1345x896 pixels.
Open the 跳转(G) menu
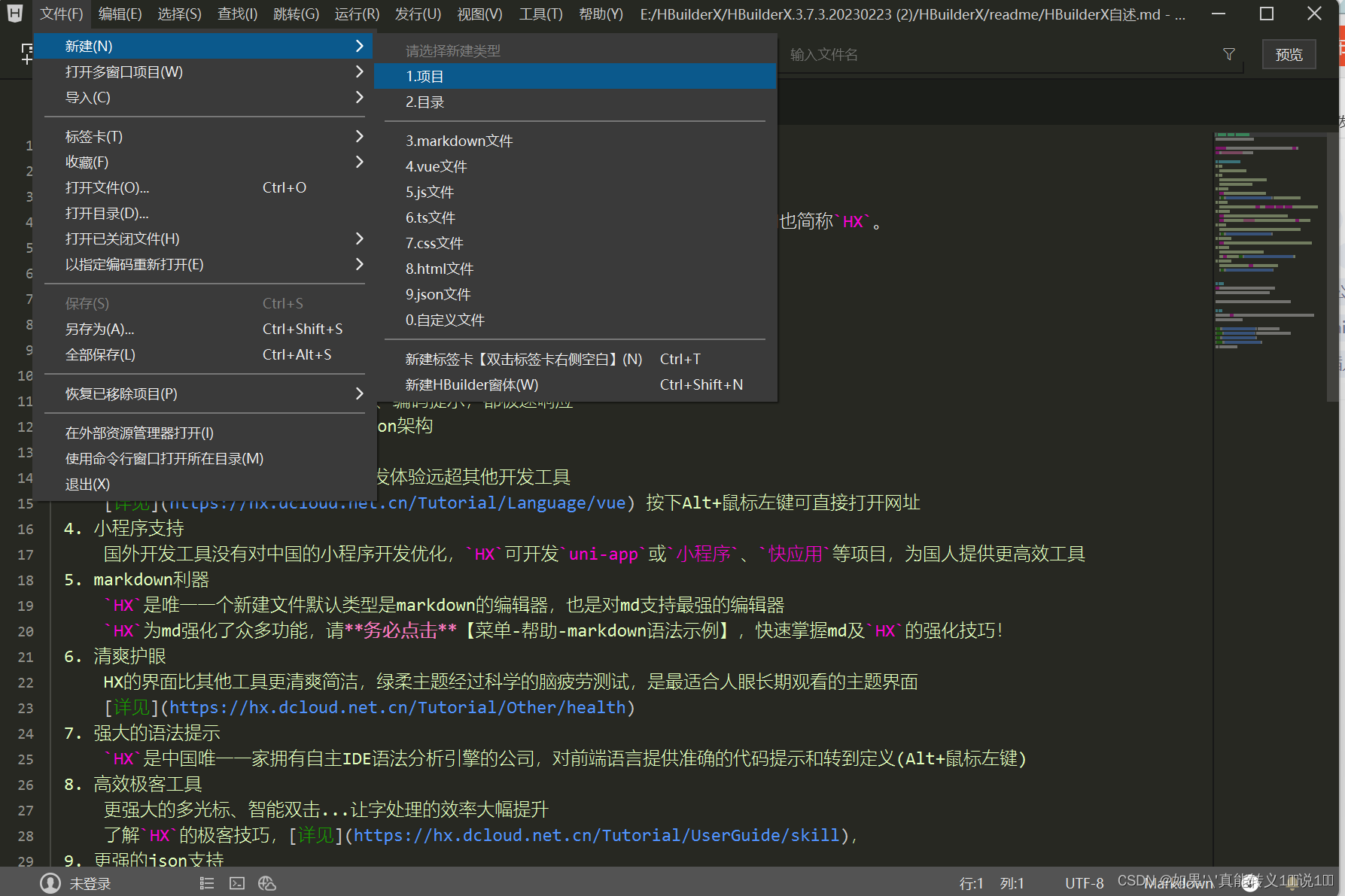pos(296,14)
